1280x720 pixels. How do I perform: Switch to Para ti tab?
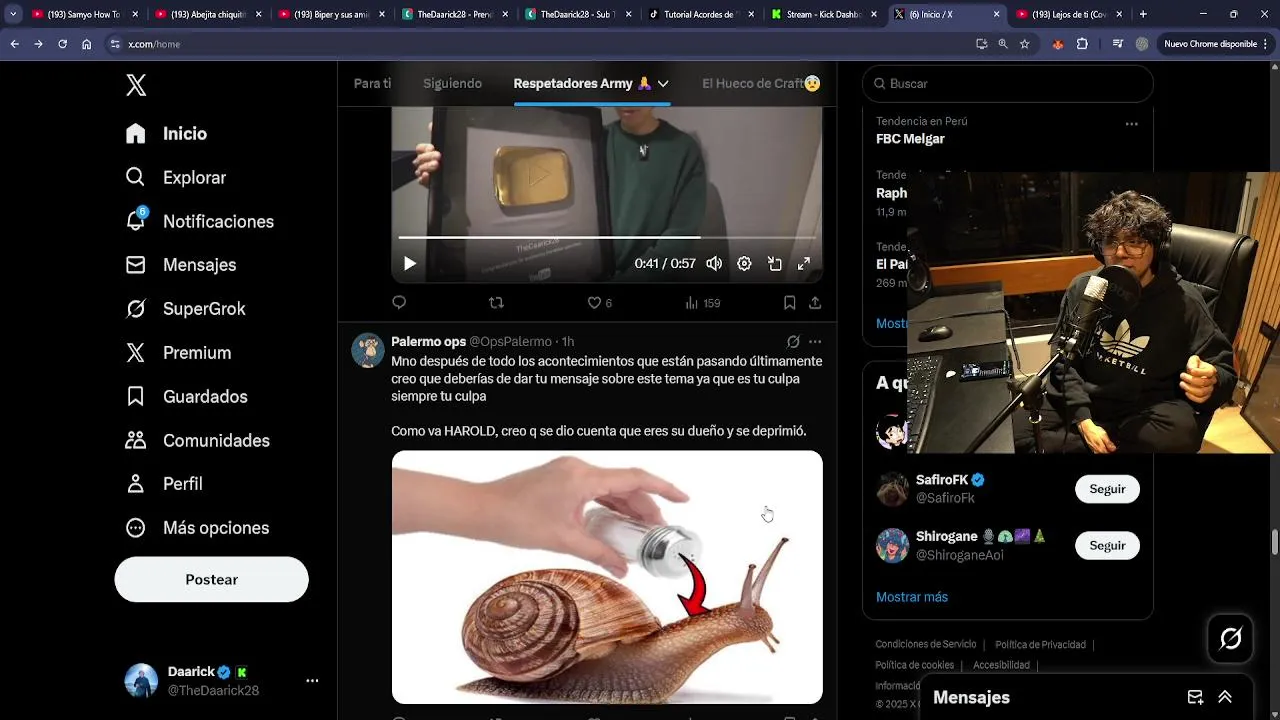tap(372, 84)
